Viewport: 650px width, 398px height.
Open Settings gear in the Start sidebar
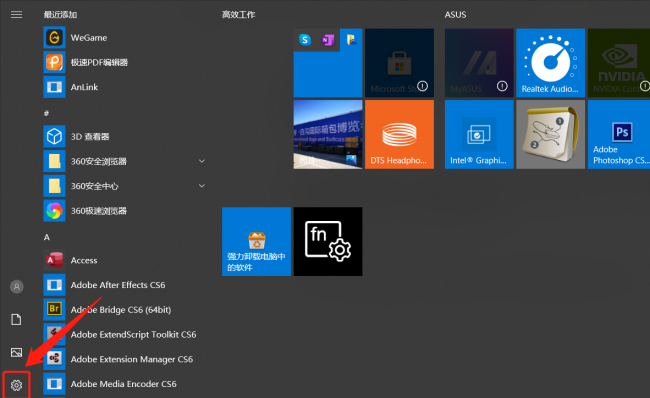click(17, 385)
